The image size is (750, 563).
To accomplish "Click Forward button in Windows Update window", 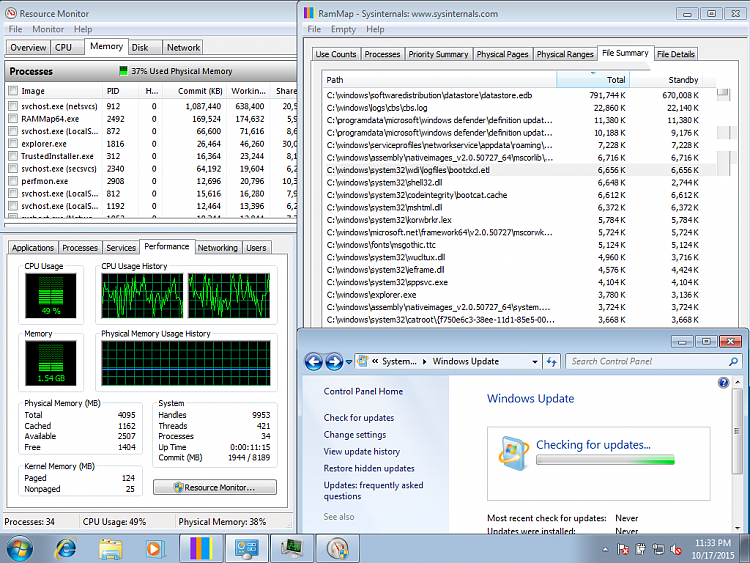I will point(334,362).
